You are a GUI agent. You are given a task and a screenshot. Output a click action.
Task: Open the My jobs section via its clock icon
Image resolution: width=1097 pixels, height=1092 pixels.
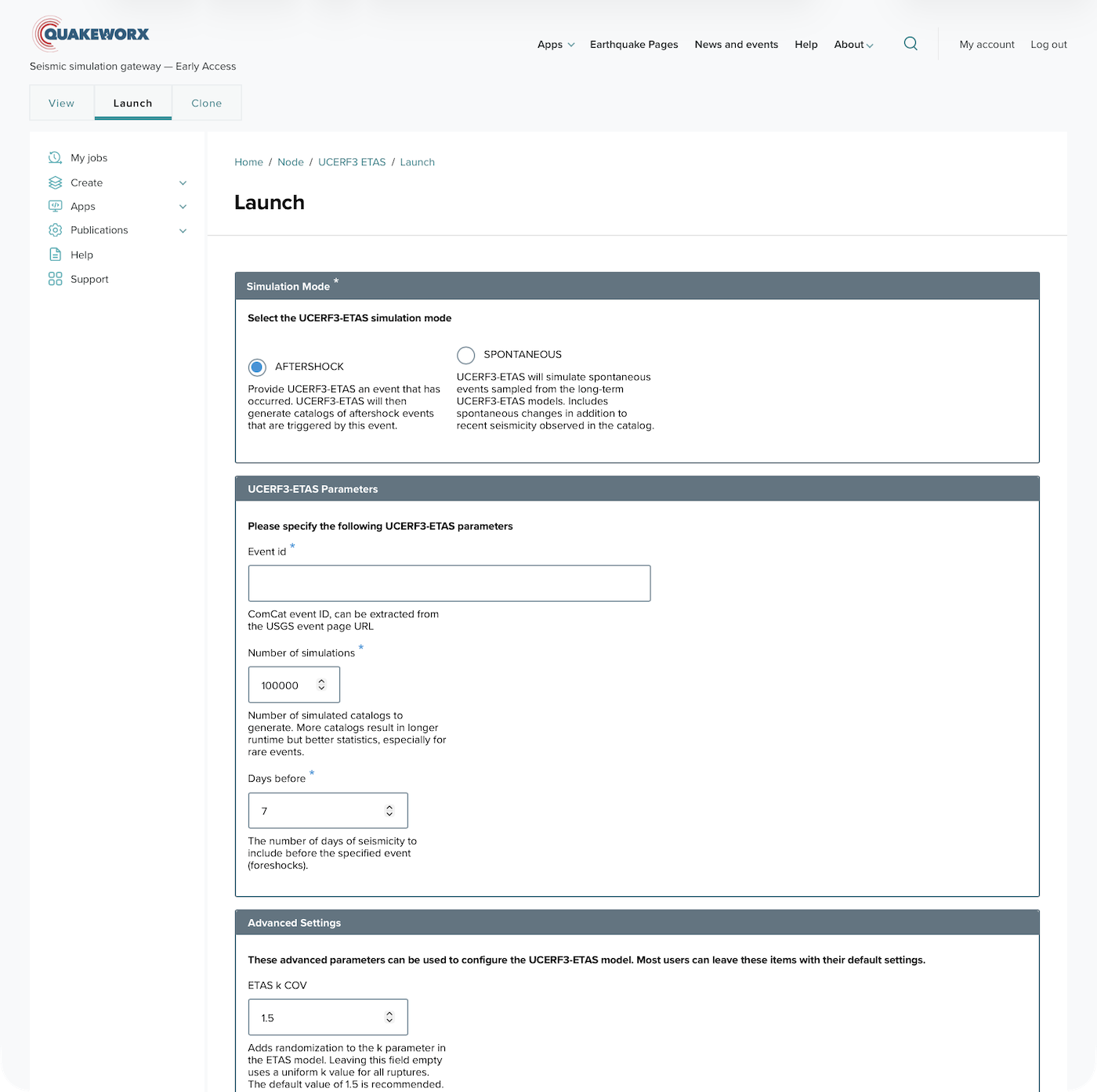(x=54, y=157)
